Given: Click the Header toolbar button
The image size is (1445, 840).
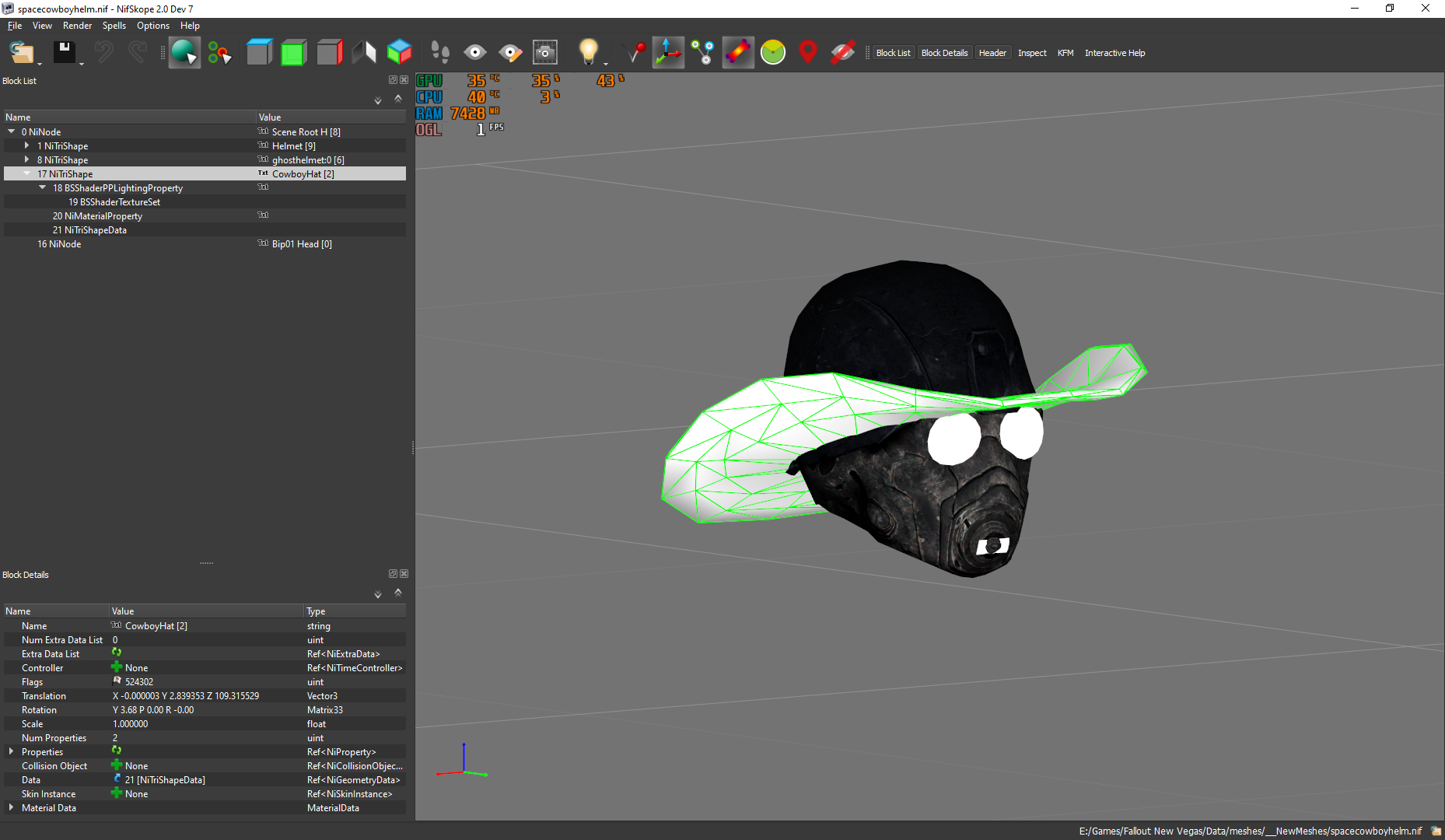Looking at the screenshot, I should (x=992, y=53).
